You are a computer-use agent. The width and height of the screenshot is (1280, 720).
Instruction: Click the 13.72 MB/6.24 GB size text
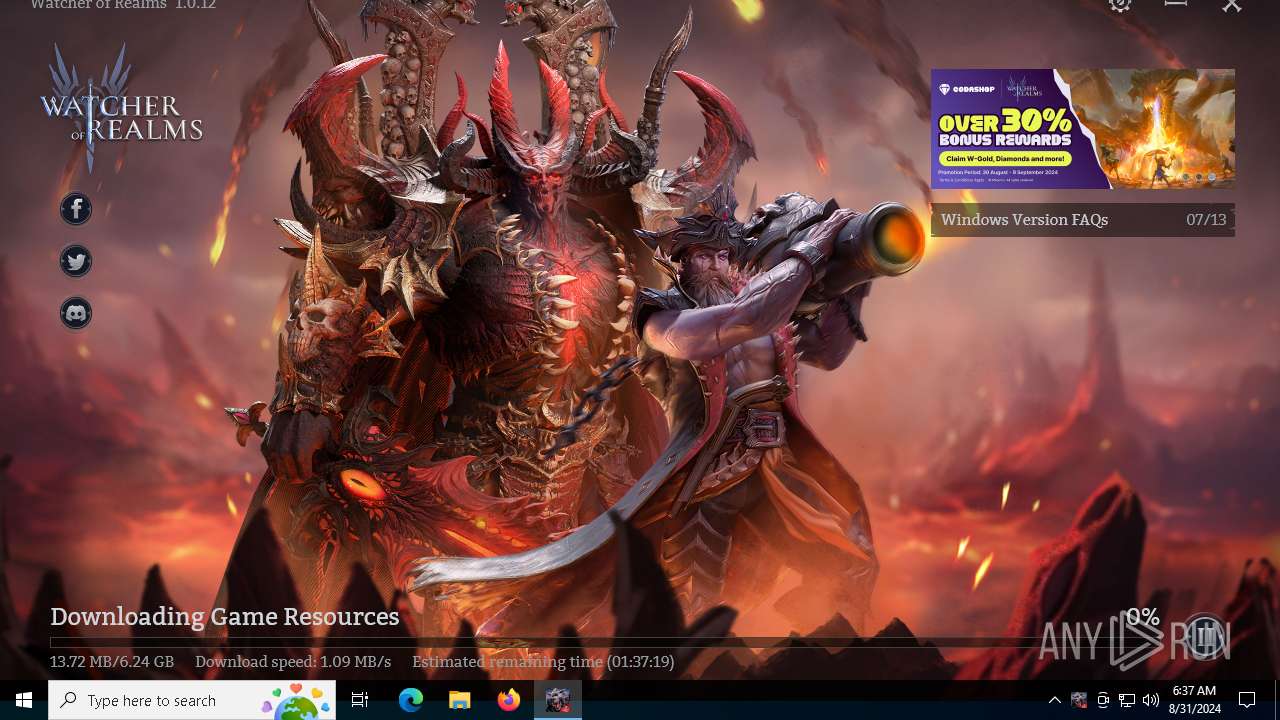112,662
